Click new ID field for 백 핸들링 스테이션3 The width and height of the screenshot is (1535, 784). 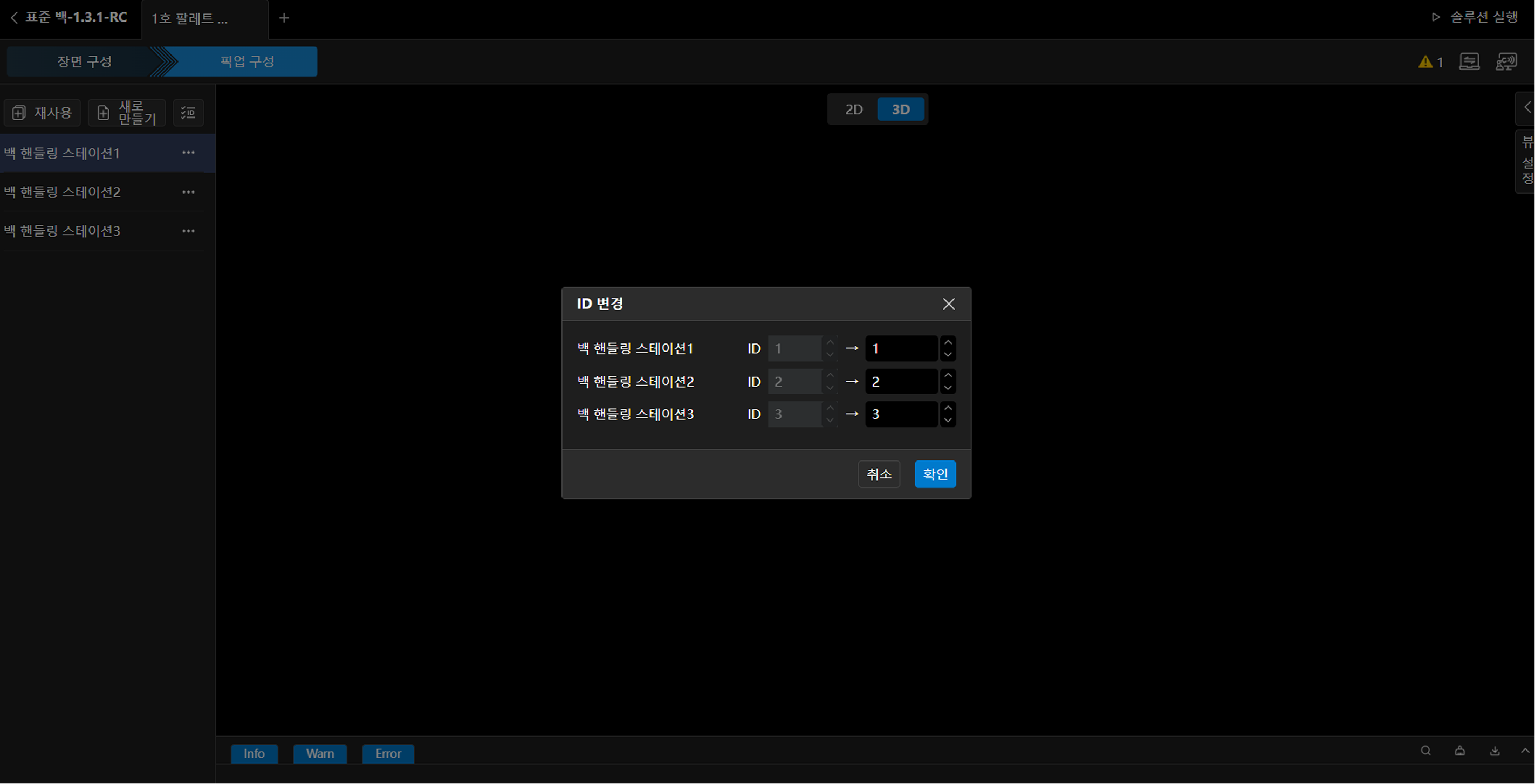pos(901,415)
